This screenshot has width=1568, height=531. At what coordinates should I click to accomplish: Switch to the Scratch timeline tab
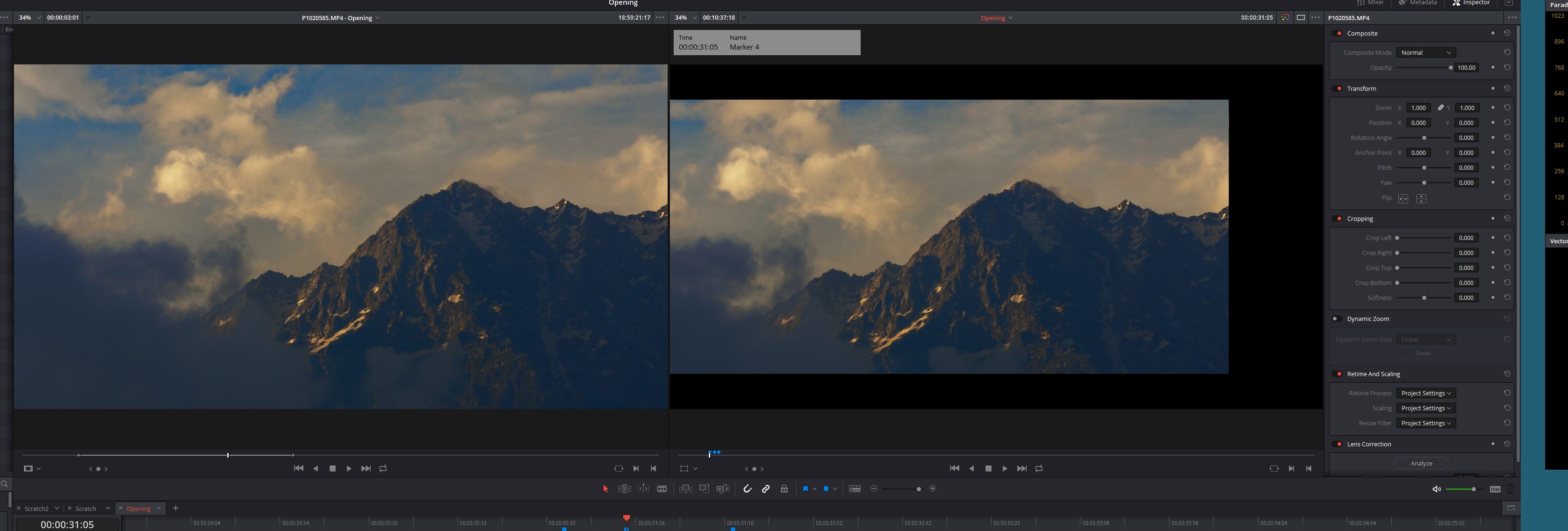pos(86,509)
